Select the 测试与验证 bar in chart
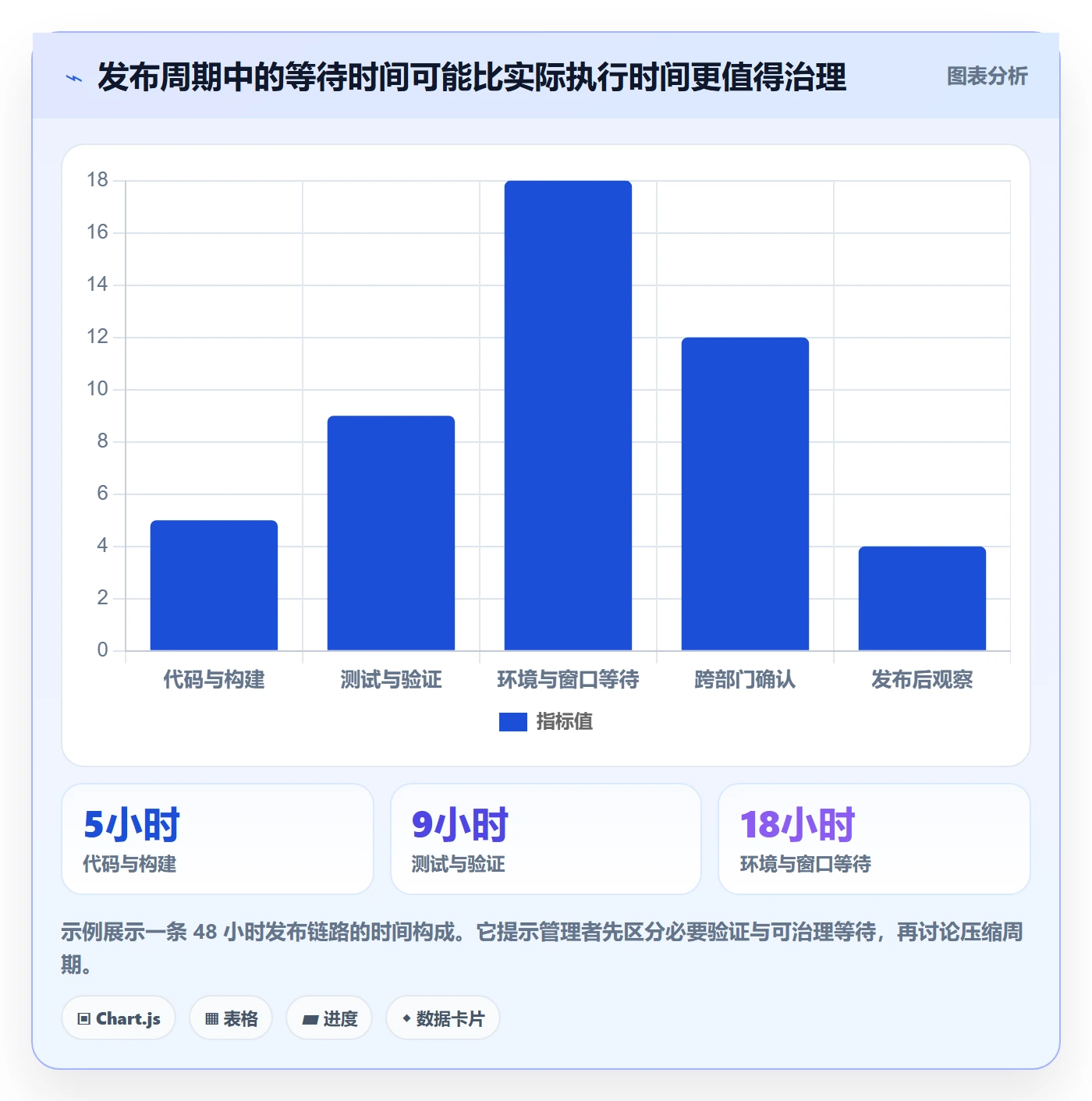Image resolution: width=1092 pixels, height=1101 pixels. (391, 533)
